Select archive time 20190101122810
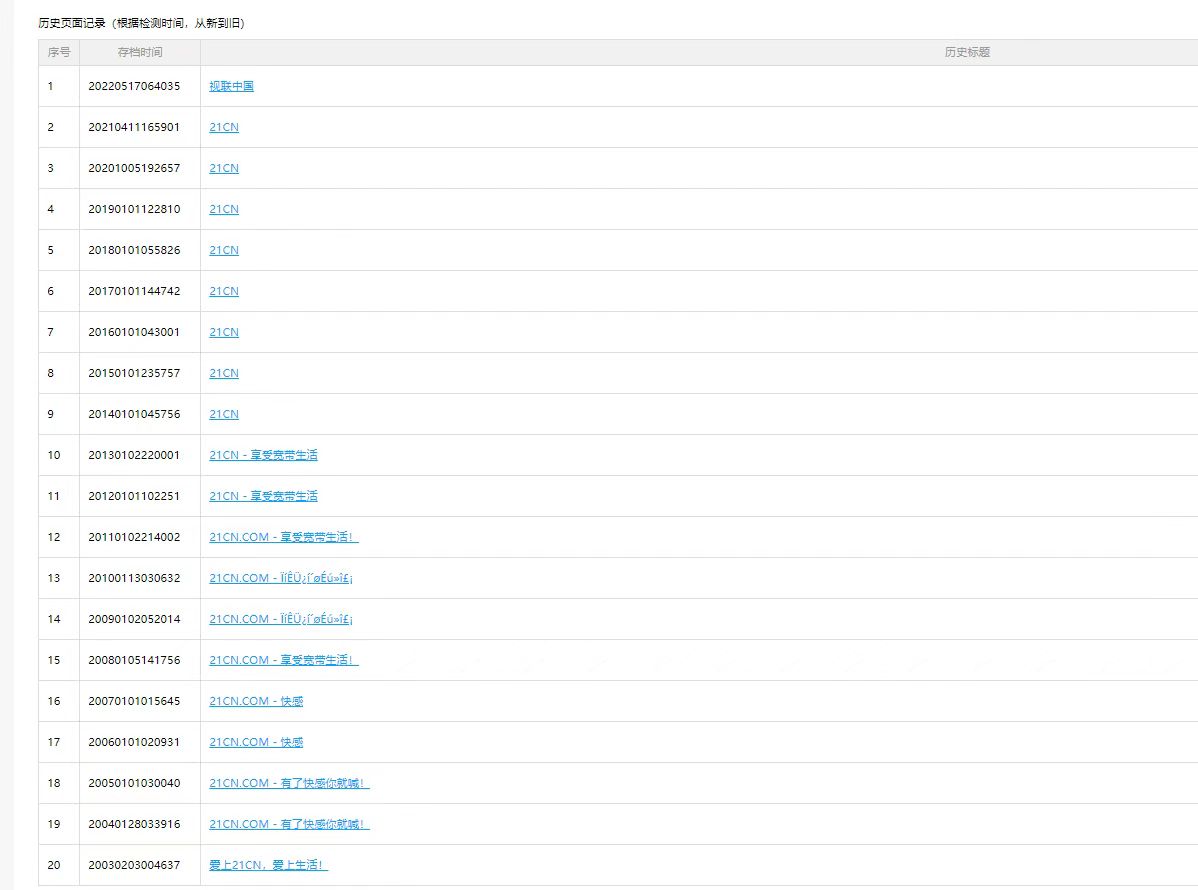Image resolution: width=1198 pixels, height=890 pixels. click(x=134, y=209)
